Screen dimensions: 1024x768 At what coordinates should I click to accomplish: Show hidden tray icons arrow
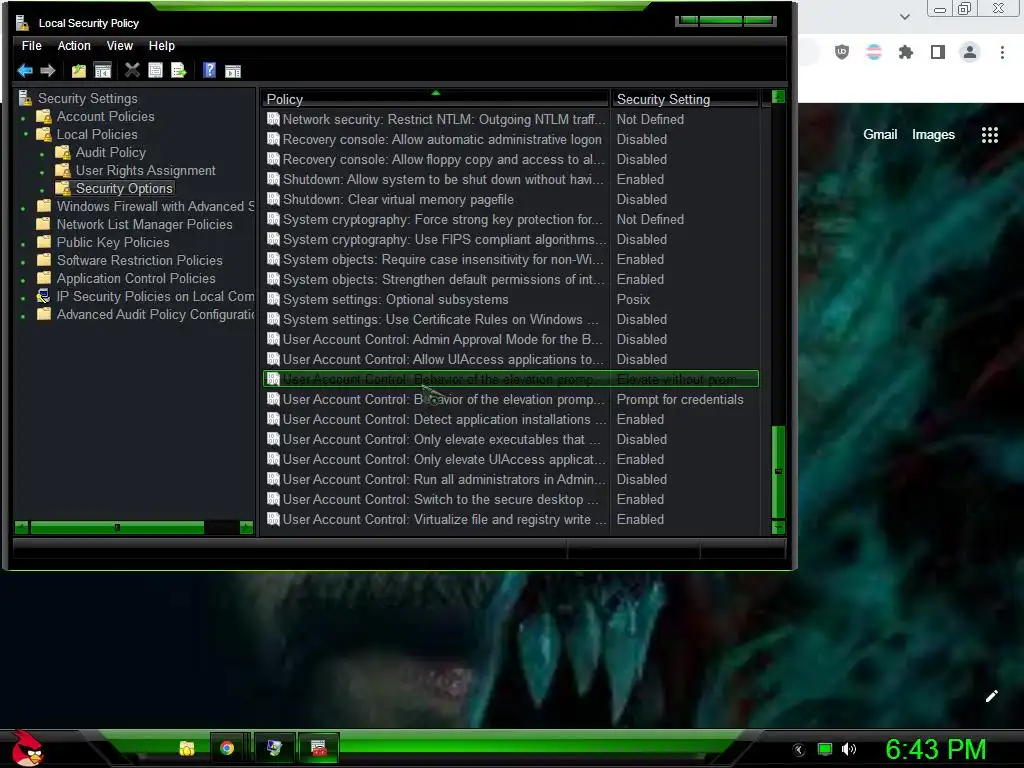pos(799,750)
